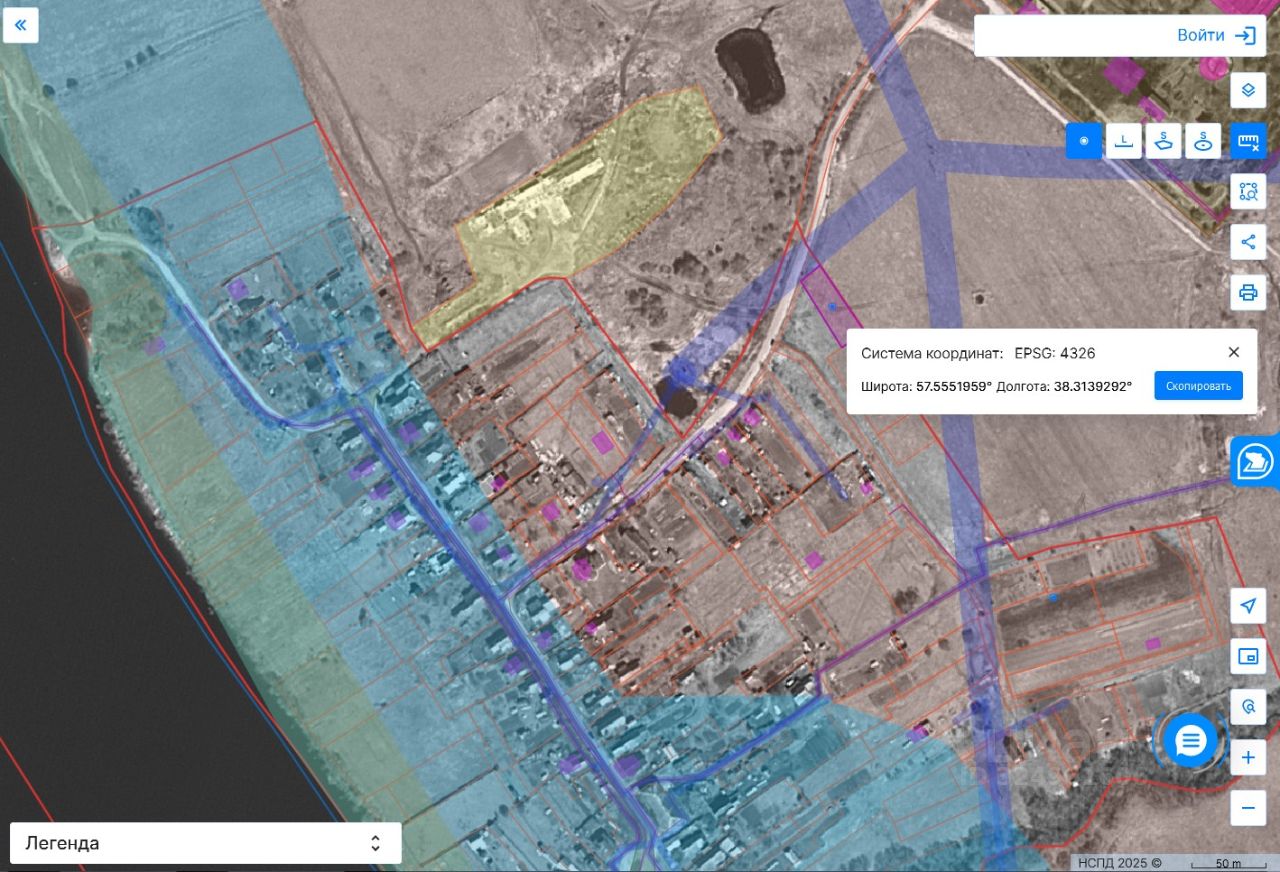Image resolution: width=1280 pixels, height=872 pixels.
Task: Click the НСПД 2025 © attribution text
Action: (x=1119, y=863)
